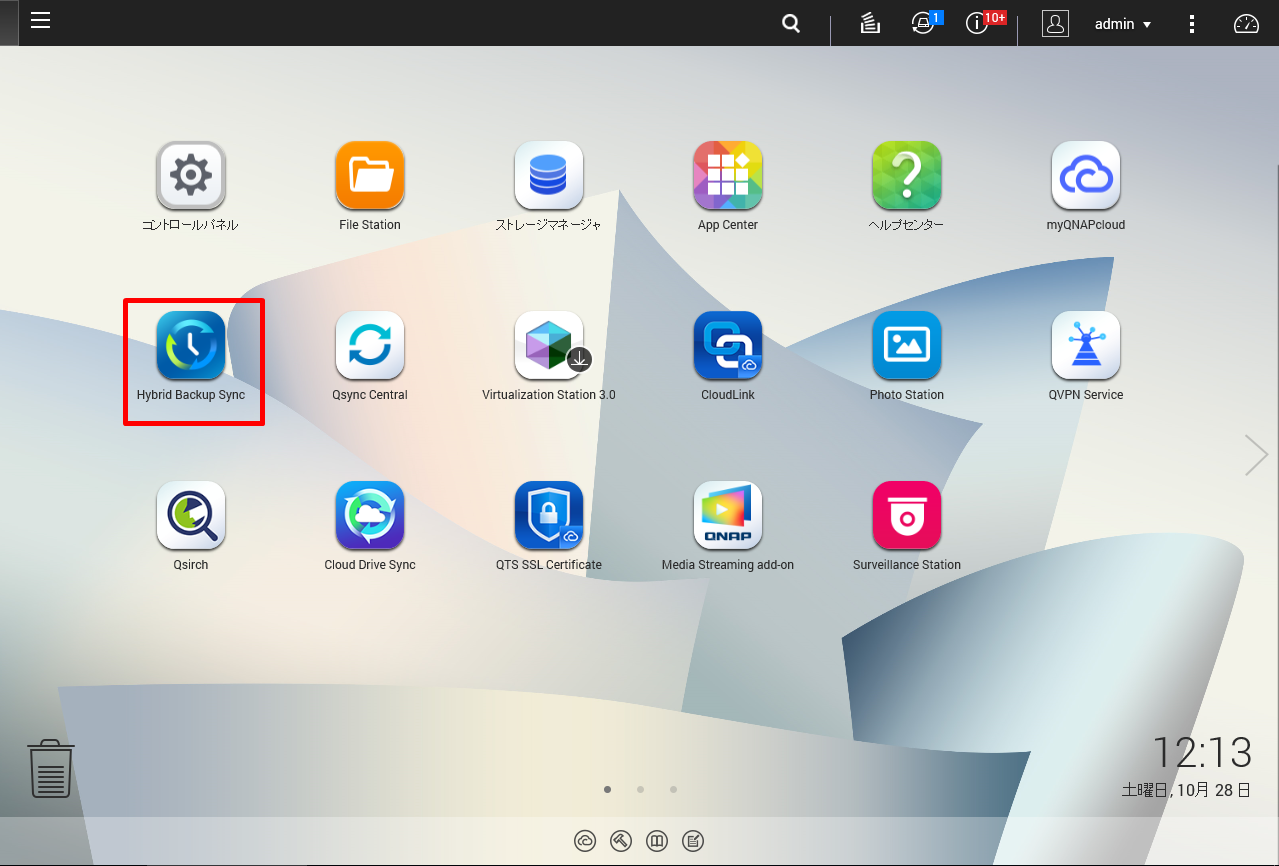Click the myQNAPcloud bottom bar icon
Screen dimensions: 1279x866
(x=586, y=841)
